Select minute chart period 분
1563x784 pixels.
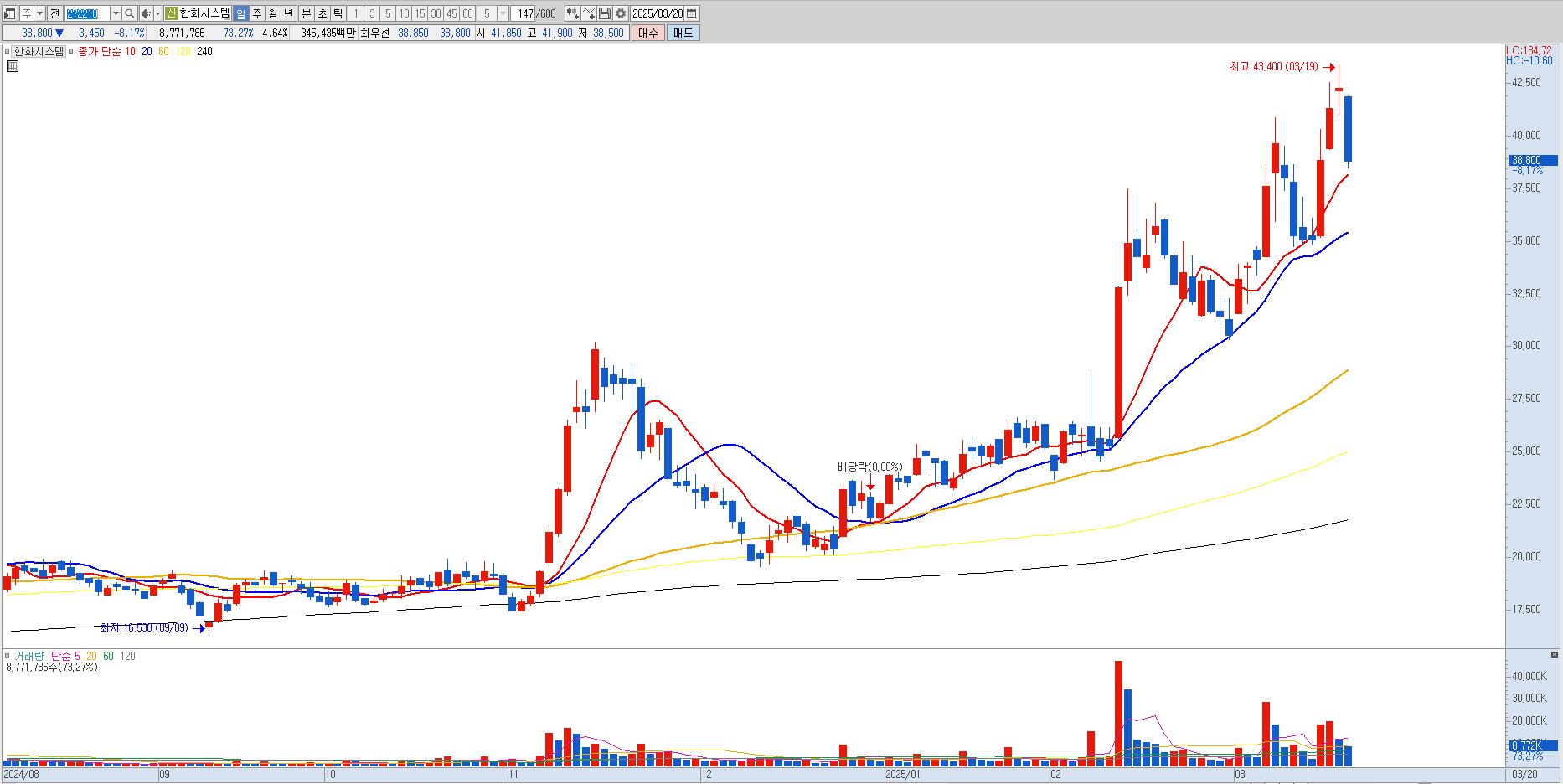click(x=306, y=13)
